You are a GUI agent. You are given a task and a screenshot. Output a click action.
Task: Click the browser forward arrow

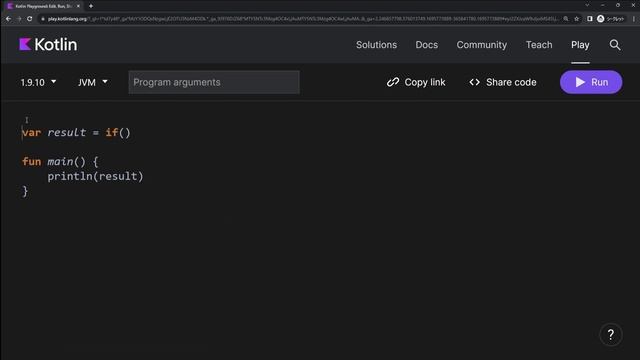coord(19,19)
